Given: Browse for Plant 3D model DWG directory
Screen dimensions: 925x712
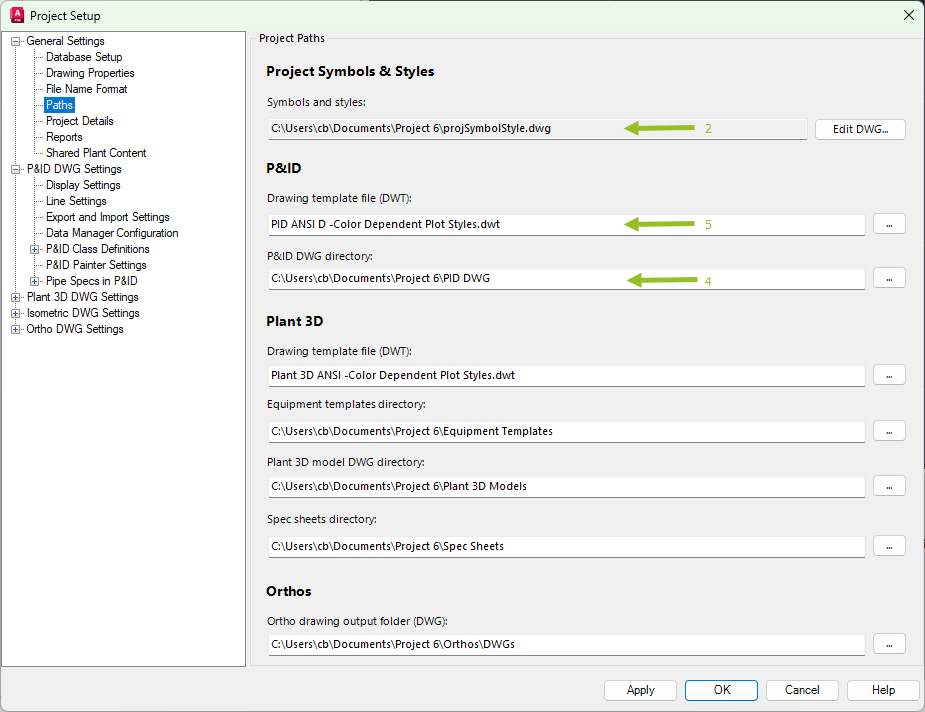Looking at the screenshot, I should point(889,486).
